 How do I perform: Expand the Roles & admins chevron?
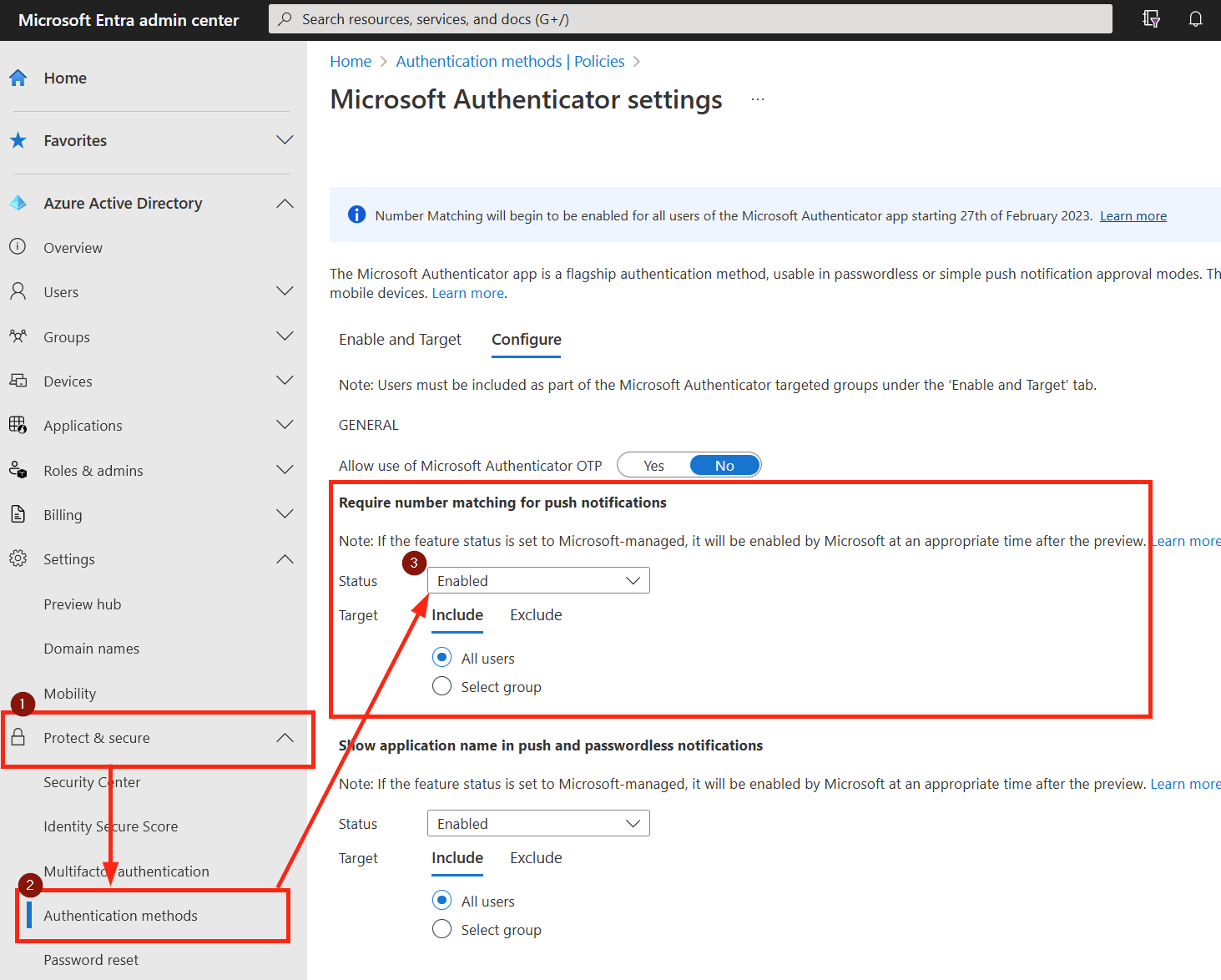tap(285, 470)
